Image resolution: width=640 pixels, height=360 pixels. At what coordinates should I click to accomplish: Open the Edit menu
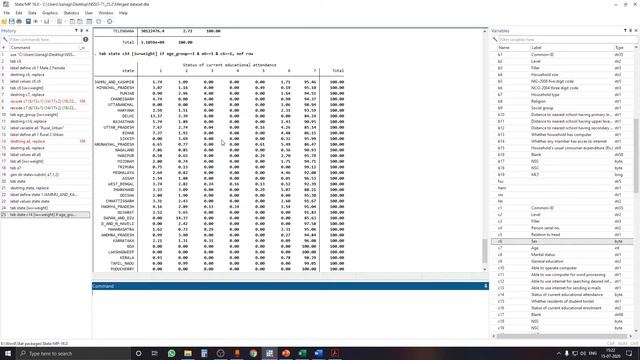[x=19, y=13]
